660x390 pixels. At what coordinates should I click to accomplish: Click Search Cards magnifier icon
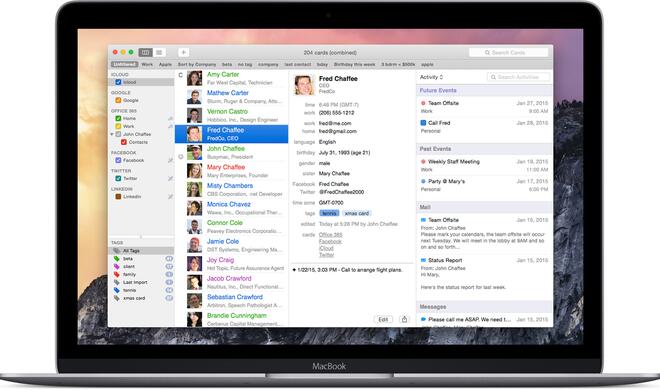click(x=487, y=53)
